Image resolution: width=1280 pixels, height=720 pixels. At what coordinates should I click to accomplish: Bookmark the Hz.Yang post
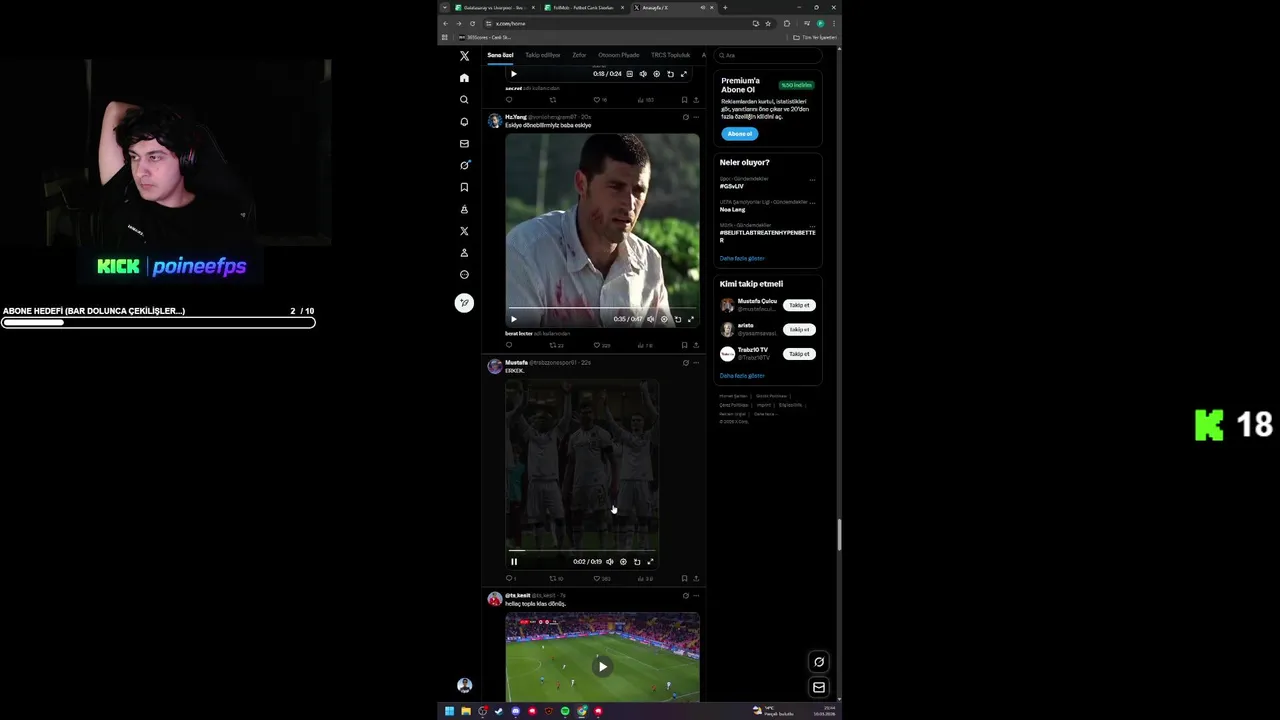point(684,345)
